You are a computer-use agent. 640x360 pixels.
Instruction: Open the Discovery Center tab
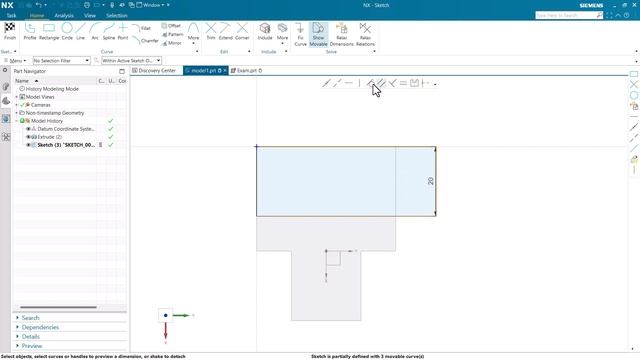tap(154, 71)
